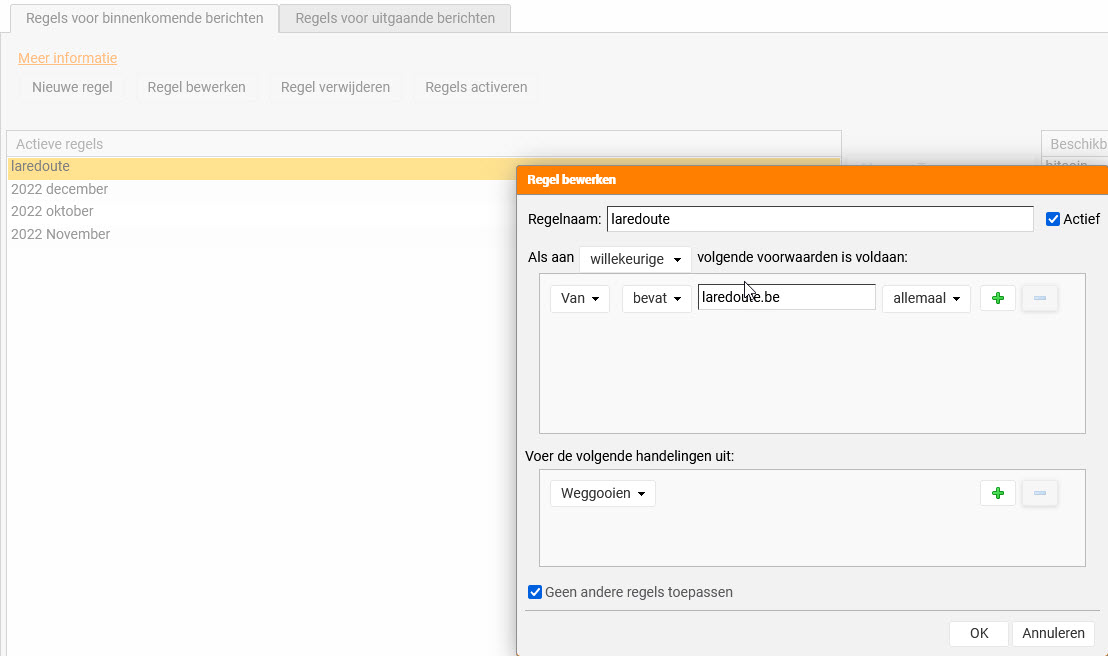The width and height of the screenshot is (1108, 656).
Task: Open the allemaal dropdown
Action: pyautogui.click(x=926, y=298)
